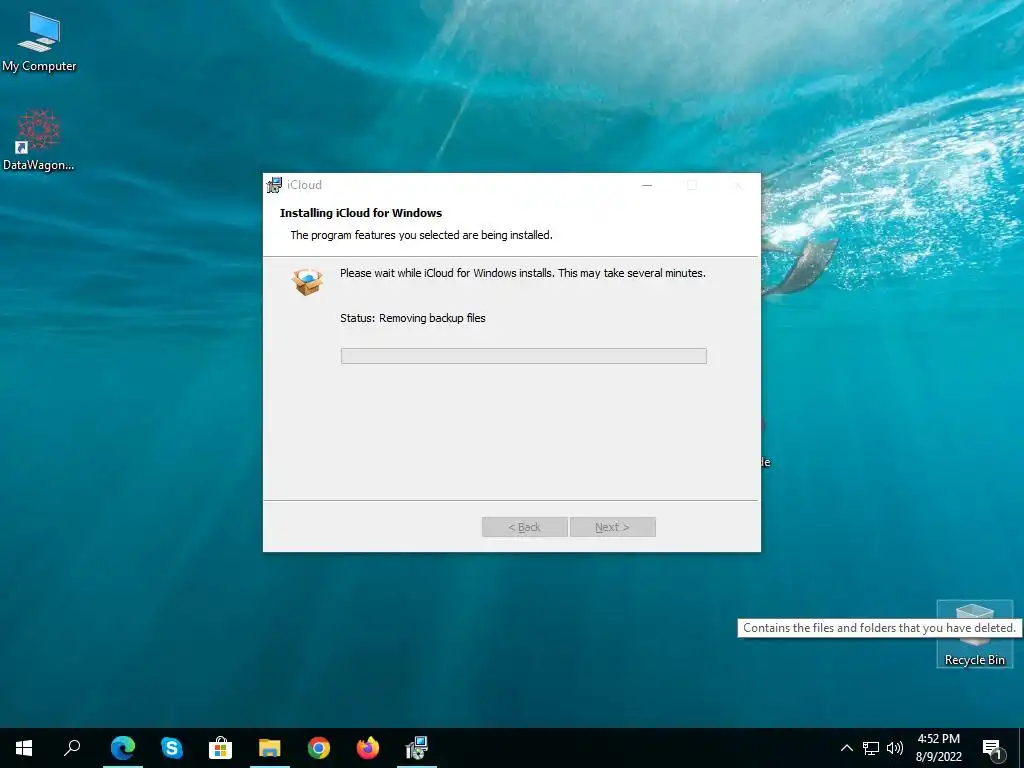Viewport: 1024px width, 768px height.
Task: Open the My Computer desktop icon
Action: tap(39, 41)
